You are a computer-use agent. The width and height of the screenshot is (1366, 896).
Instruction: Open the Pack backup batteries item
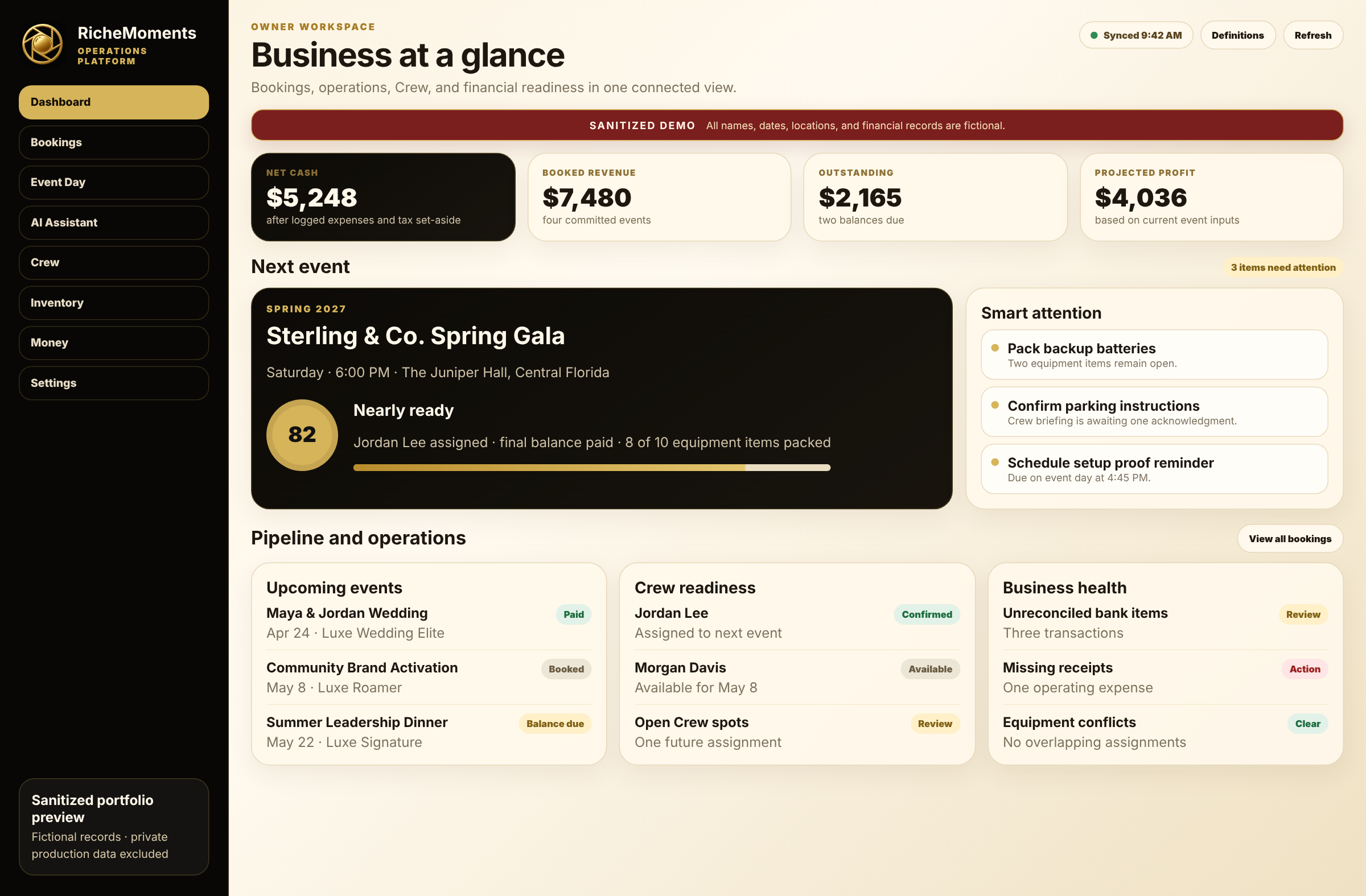point(1154,354)
